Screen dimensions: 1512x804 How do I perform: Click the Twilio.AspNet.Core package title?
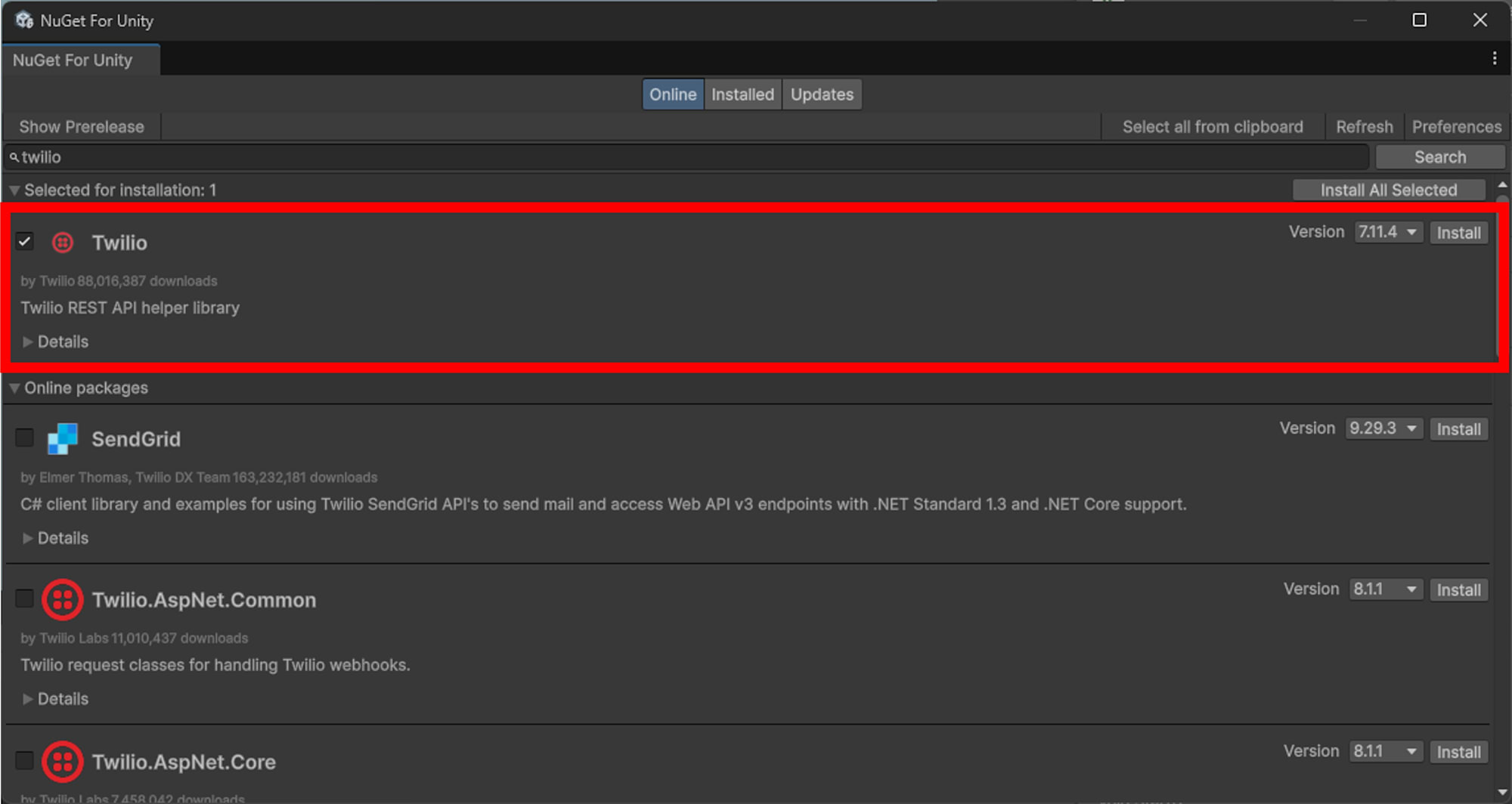(x=184, y=762)
